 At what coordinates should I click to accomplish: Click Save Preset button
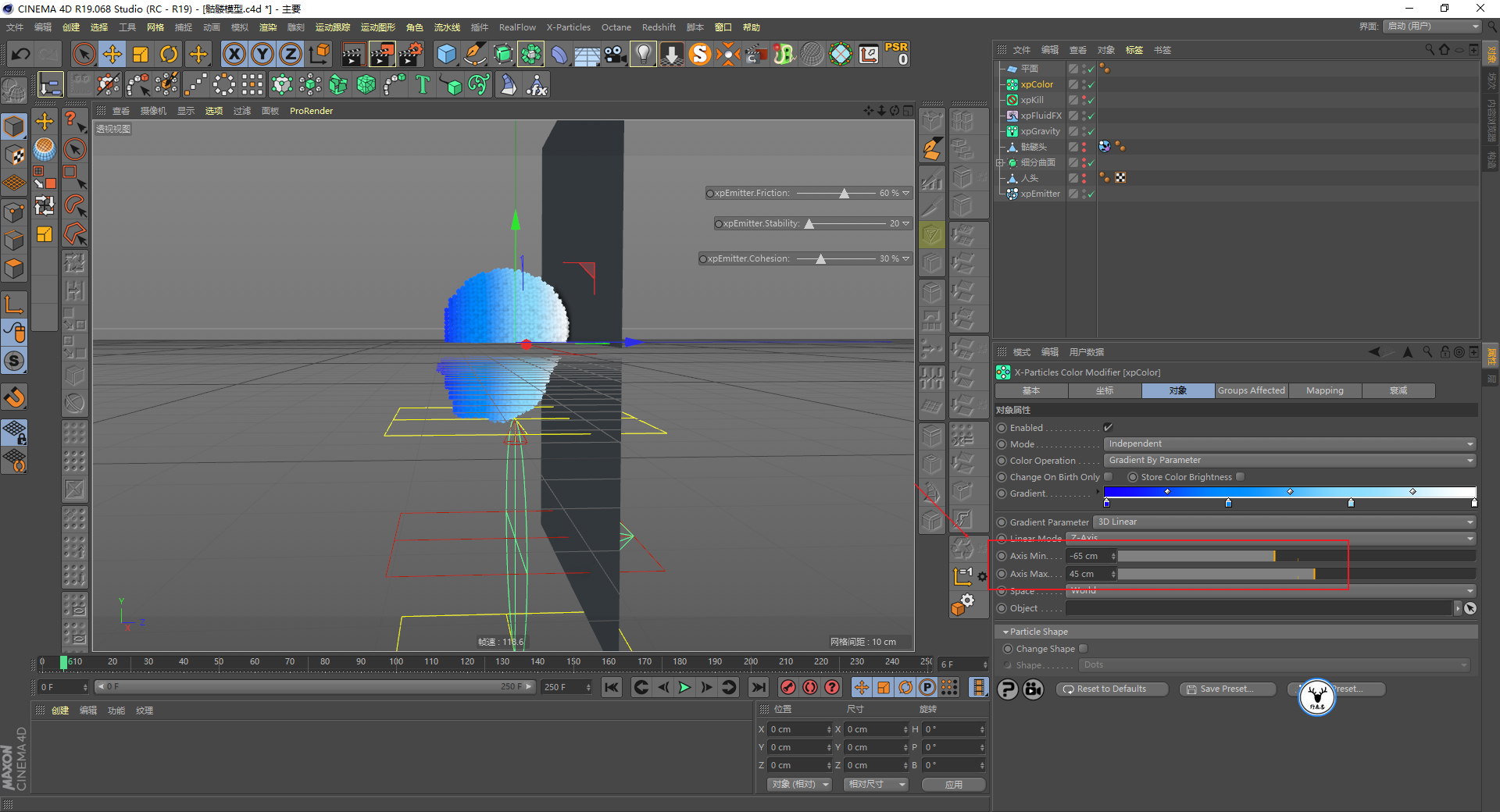tap(1227, 689)
